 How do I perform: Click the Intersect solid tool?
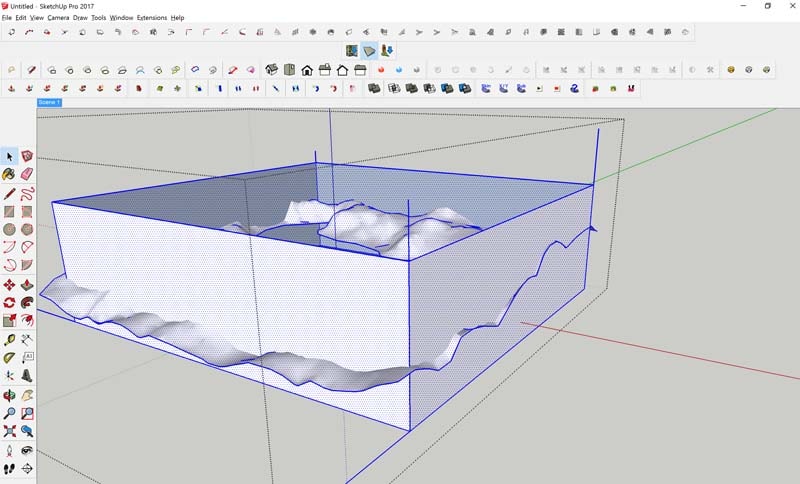point(394,89)
